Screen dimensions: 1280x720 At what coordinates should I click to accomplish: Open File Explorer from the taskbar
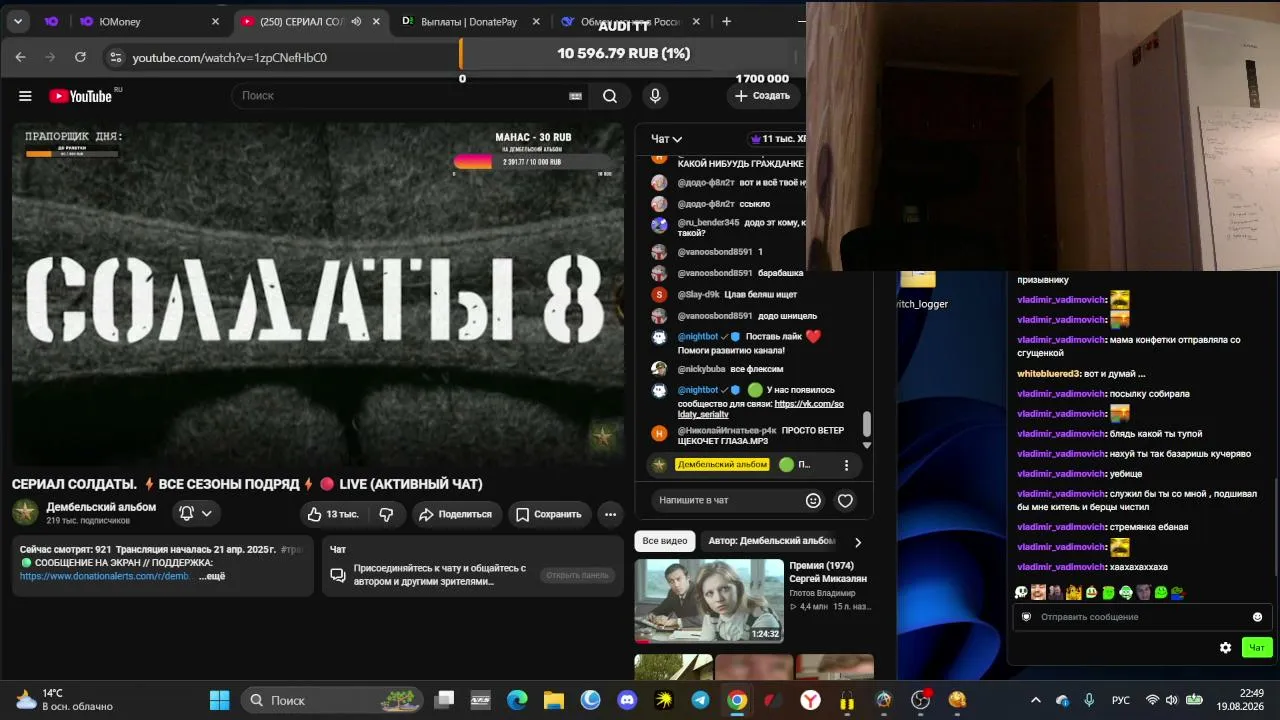554,700
